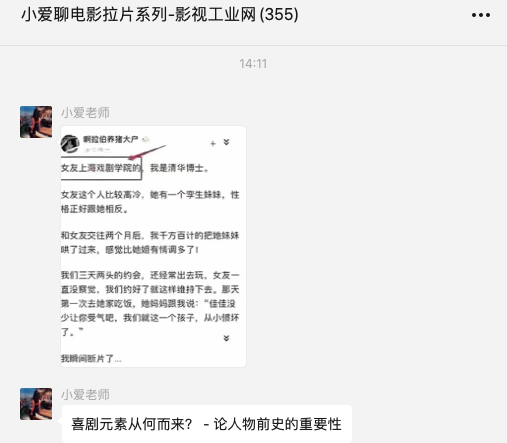This screenshot has height=443, width=507.
Task: Click the boxed text 女友上海戏剧学院的
Action: click(x=101, y=168)
